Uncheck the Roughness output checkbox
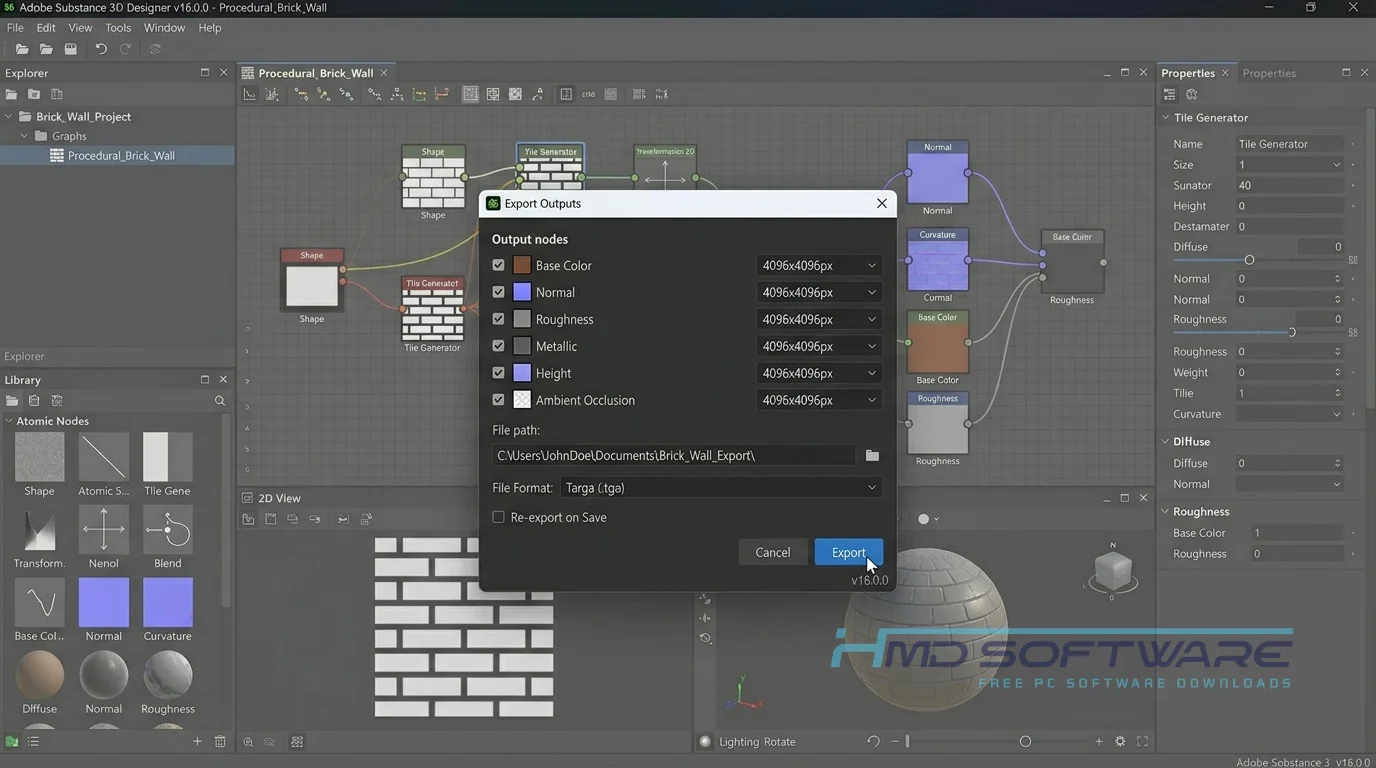1376x768 pixels. tap(498, 319)
